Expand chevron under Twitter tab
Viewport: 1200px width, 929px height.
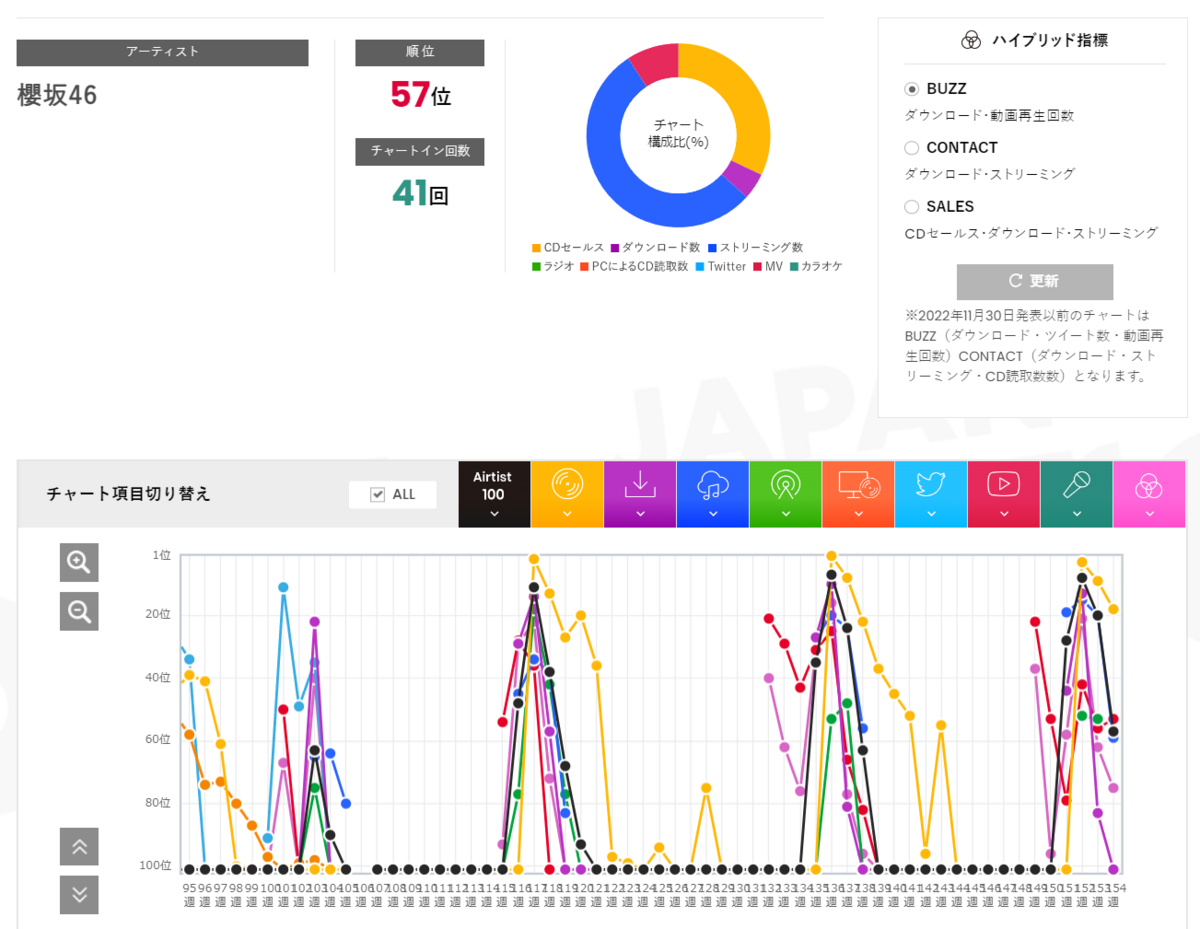pos(932,514)
